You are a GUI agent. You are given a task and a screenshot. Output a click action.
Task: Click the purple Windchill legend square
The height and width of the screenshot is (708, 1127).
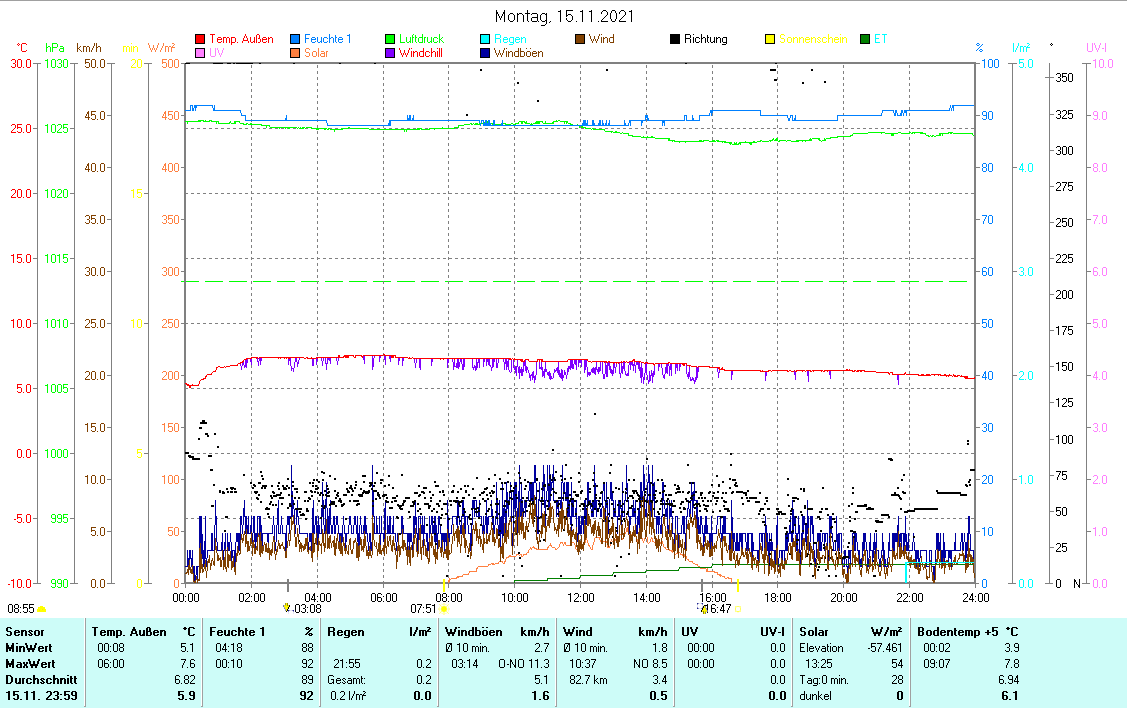[390, 53]
